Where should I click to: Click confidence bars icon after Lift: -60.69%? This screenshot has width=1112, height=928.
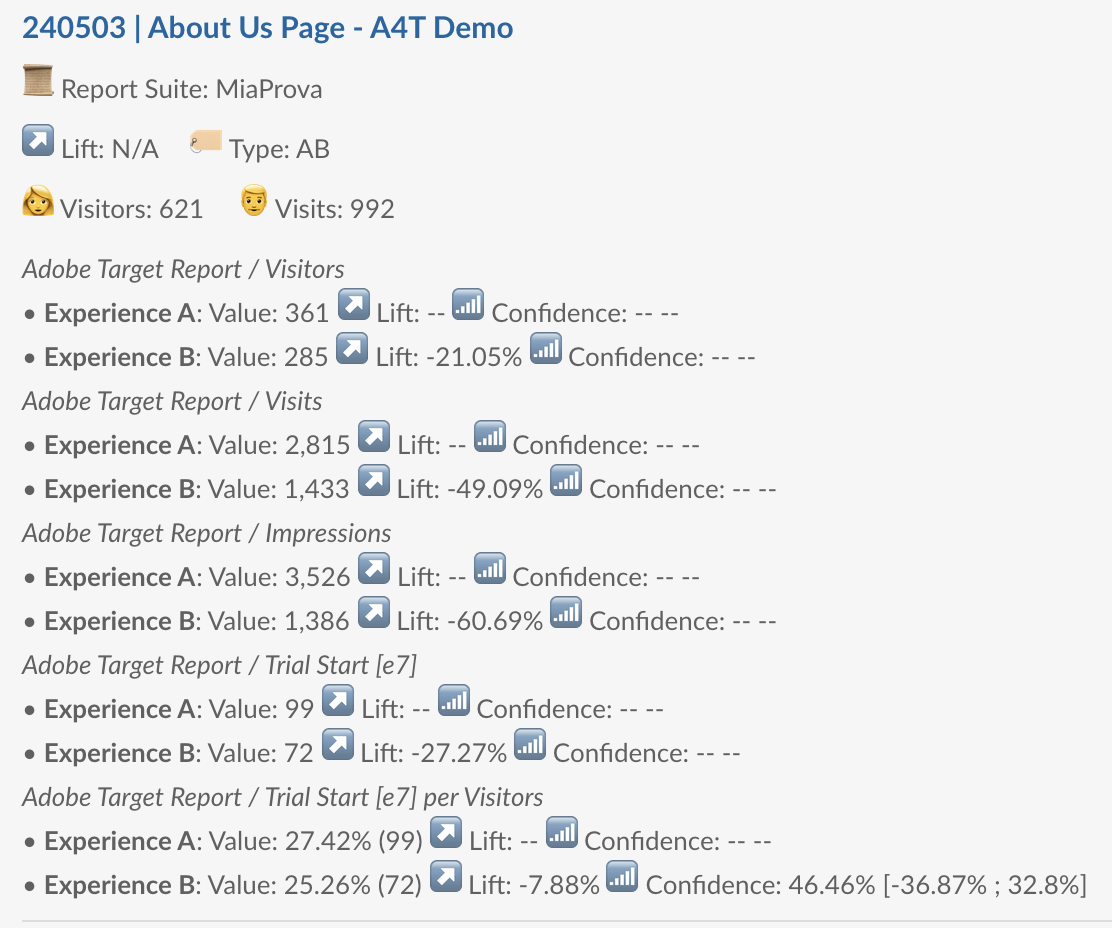pyautogui.click(x=566, y=613)
